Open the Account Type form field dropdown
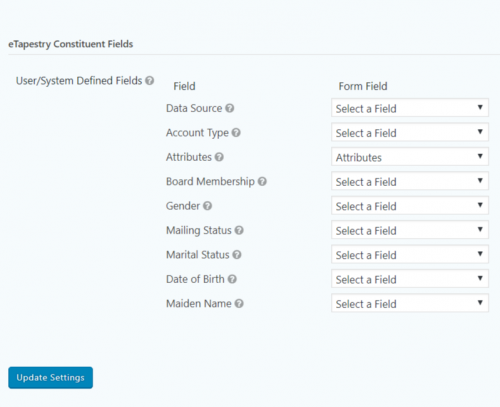The height and width of the screenshot is (407, 500). tap(410, 132)
